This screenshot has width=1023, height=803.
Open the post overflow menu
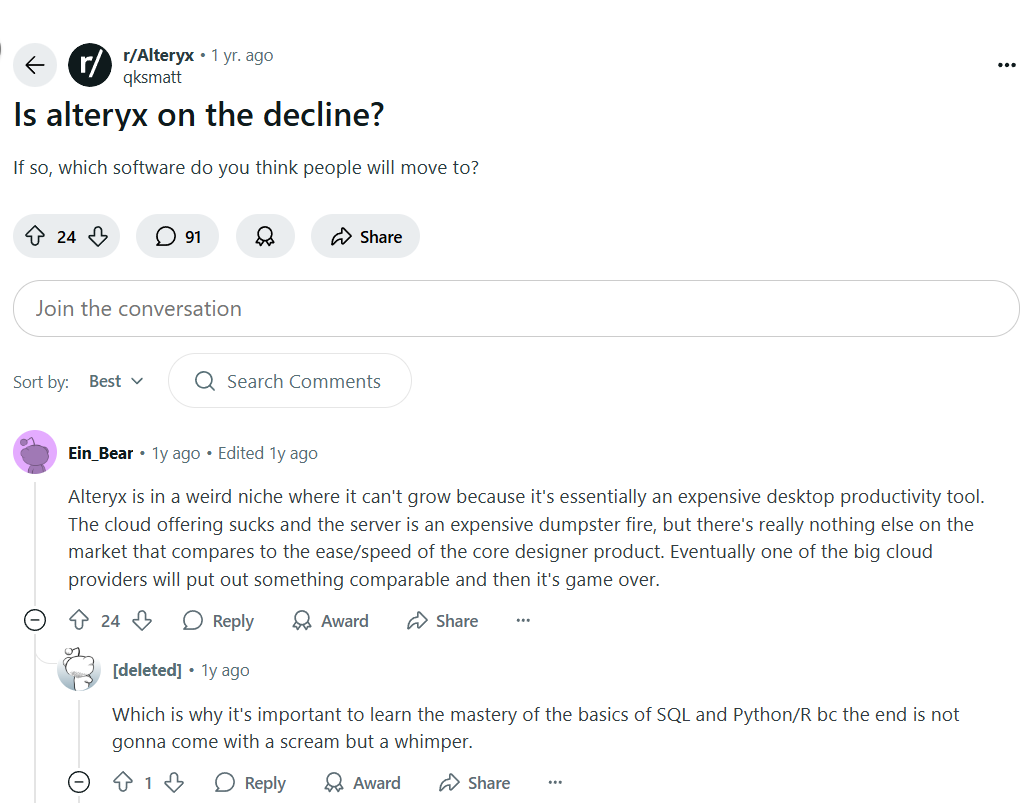[1006, 64]
